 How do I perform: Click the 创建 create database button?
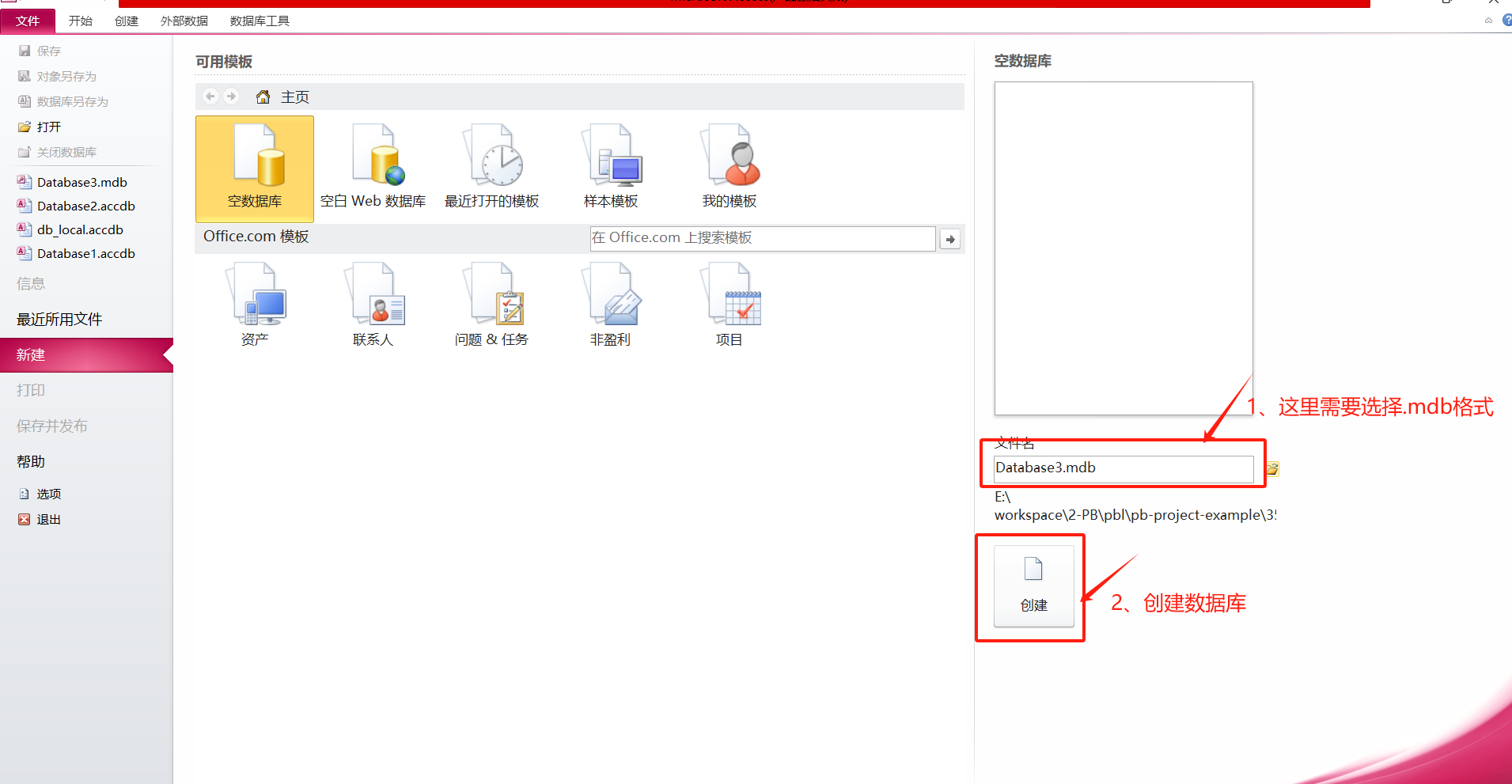coord(1034,586)
